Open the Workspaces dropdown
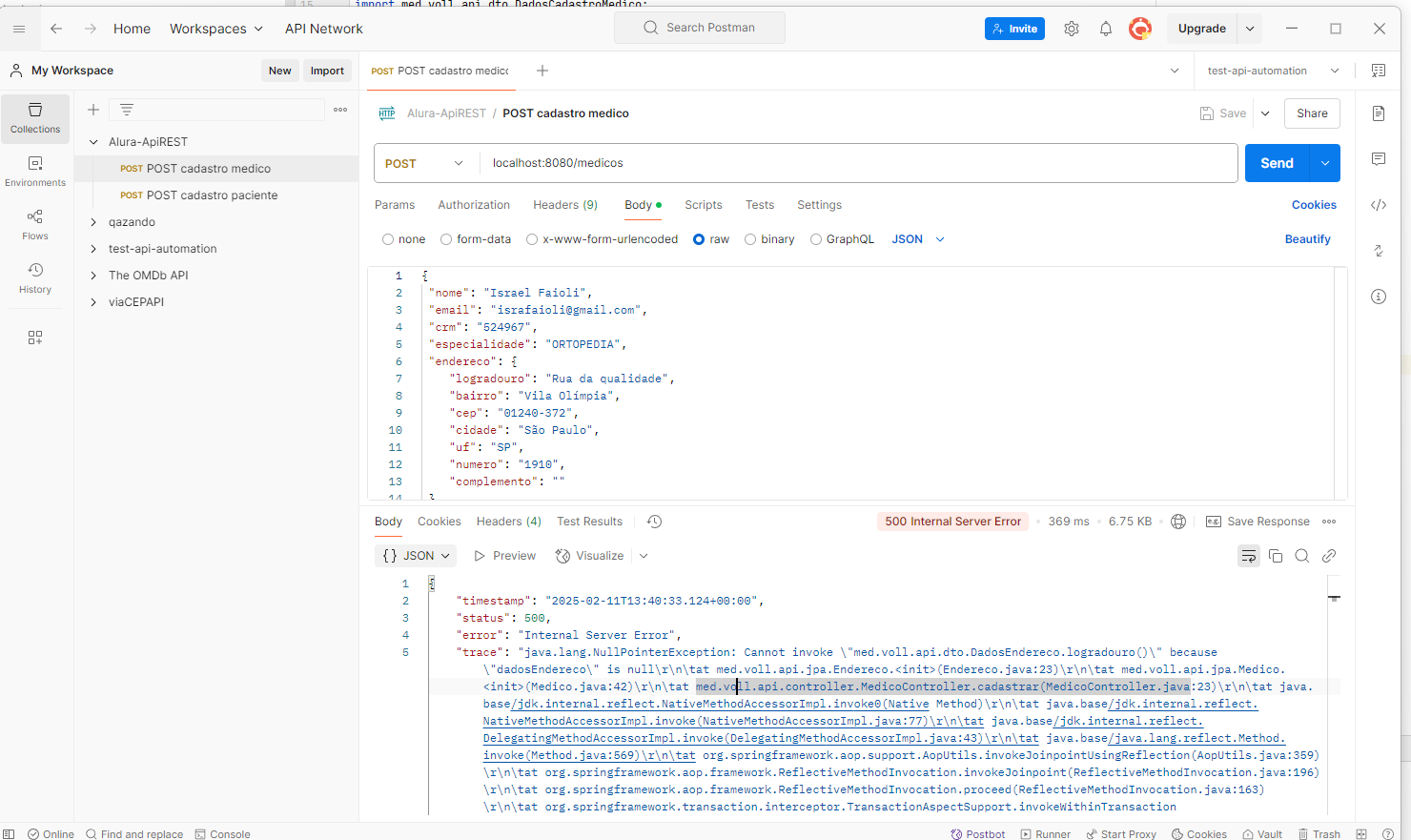The width and height of the screenshot is (1411, 840). point(216,29)
